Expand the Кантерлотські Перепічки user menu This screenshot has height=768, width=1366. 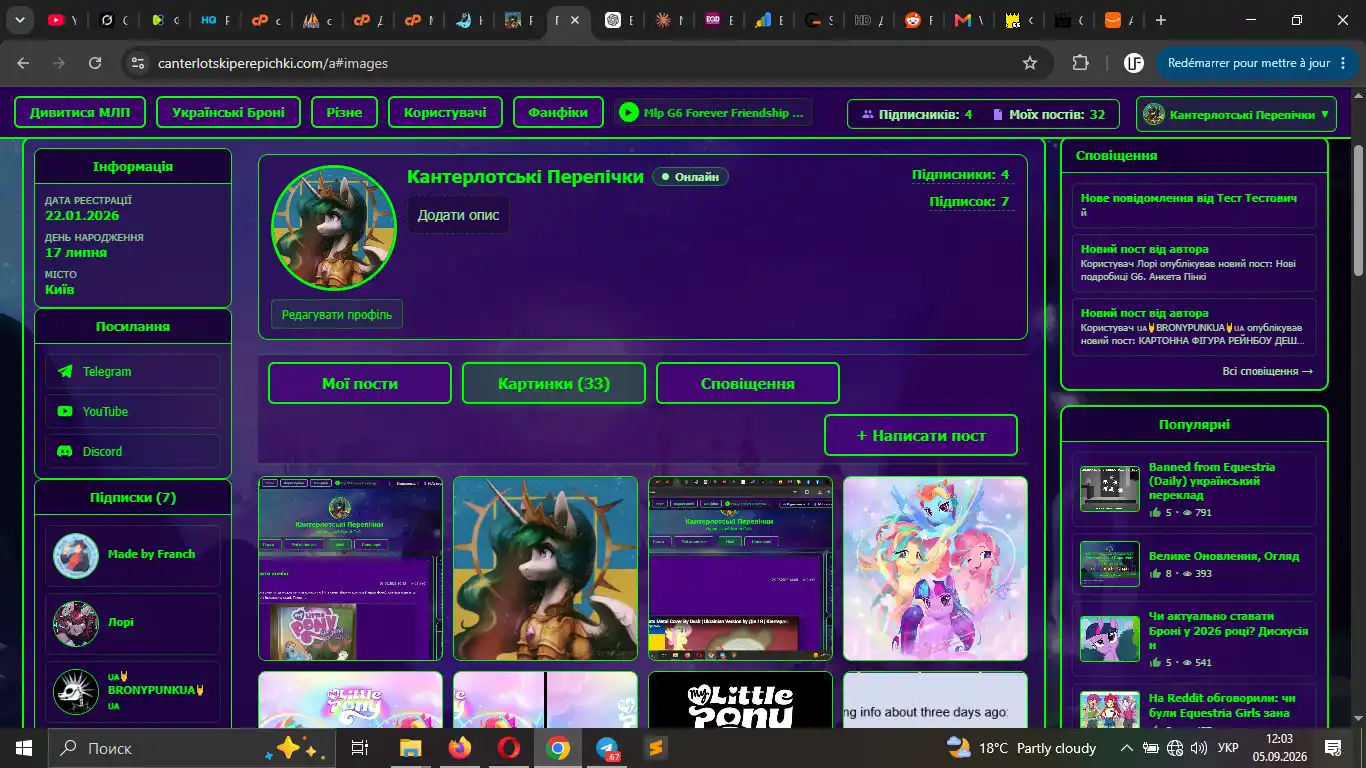point(1237,114)
